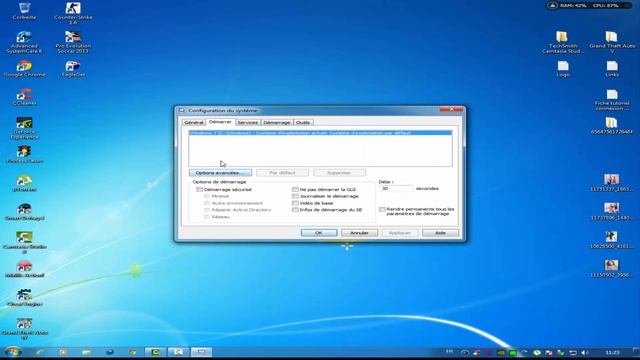Click the Annuler button

pyautogui.click(x=359, y=233)
